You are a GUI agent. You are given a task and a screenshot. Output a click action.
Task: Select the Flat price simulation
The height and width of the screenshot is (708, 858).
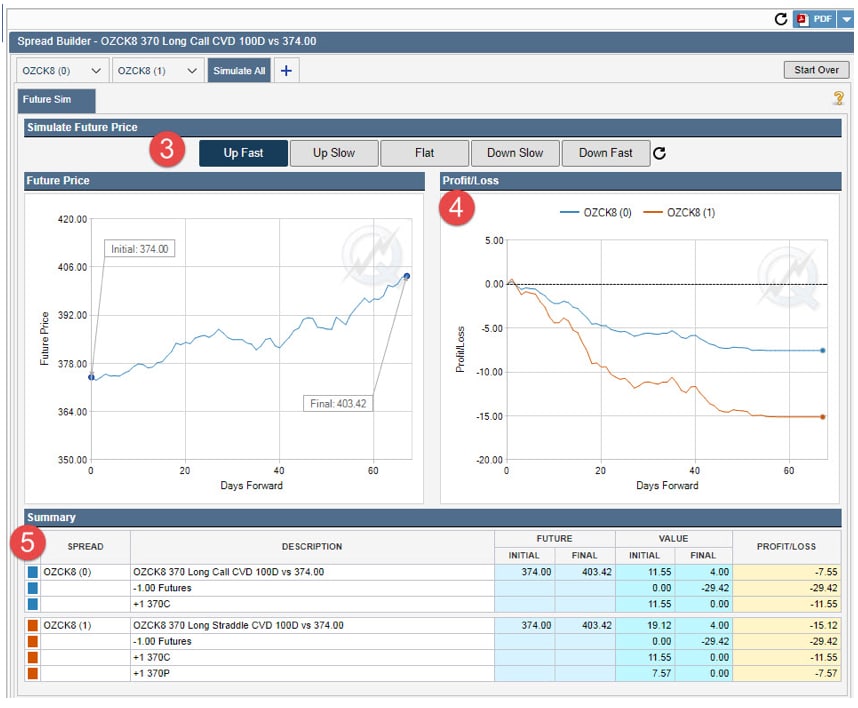click(x=424, y=153)
